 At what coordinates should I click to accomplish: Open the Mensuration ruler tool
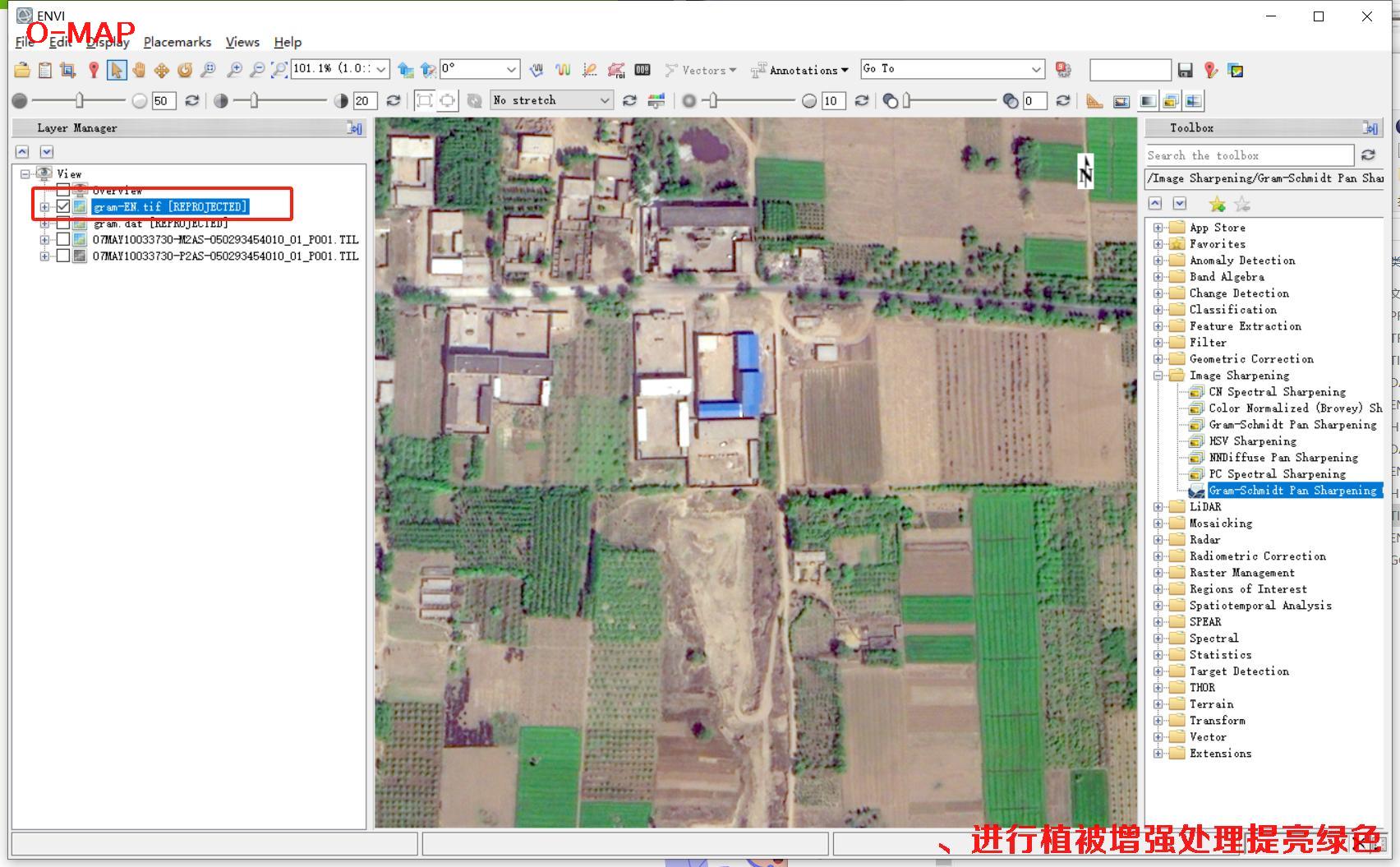pos(1094,101)
